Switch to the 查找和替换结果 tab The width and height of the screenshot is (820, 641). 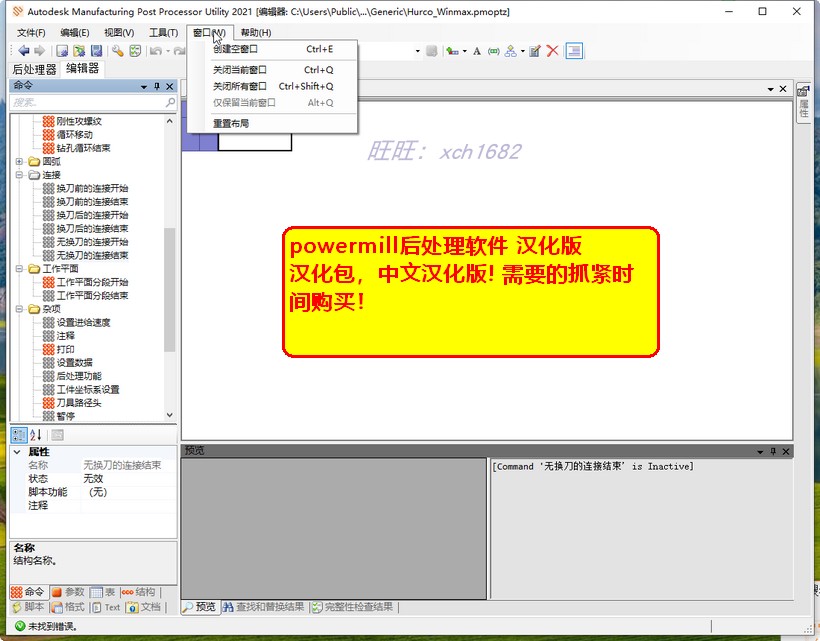264,607
